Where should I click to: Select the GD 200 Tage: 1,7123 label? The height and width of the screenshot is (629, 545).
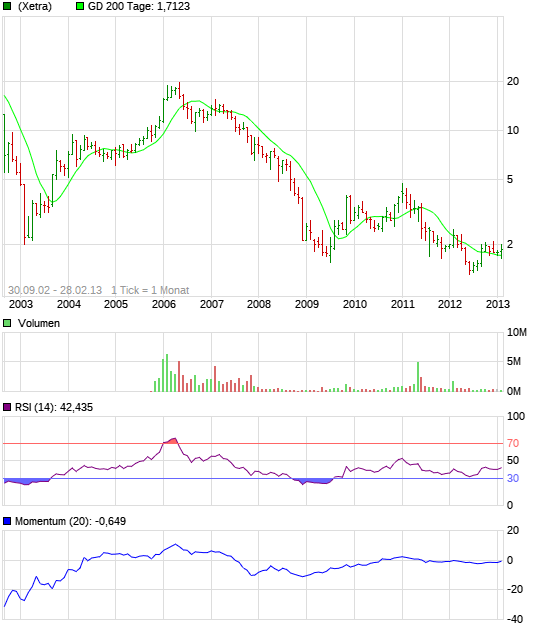[x=139, y=6]
